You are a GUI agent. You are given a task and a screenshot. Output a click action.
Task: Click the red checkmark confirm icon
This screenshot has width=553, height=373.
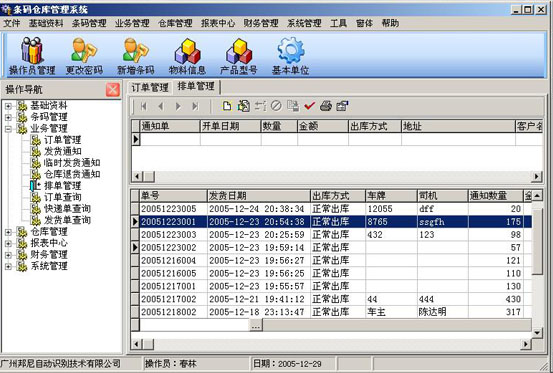coord(309,106)
